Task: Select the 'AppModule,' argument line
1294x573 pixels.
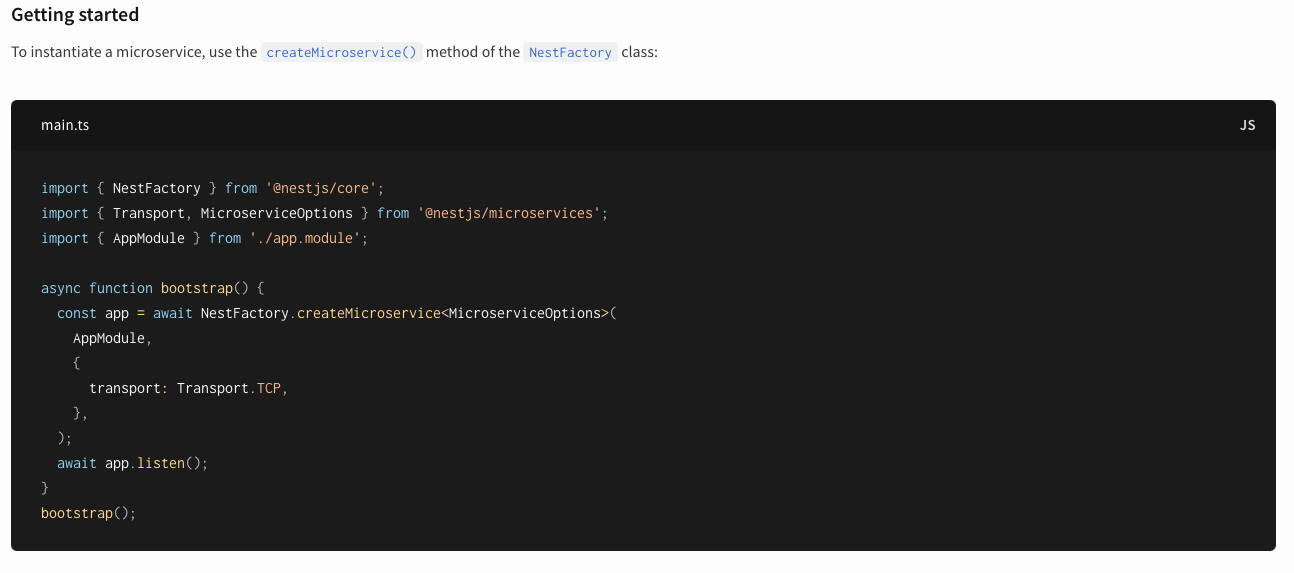Action: pos(113,338)
